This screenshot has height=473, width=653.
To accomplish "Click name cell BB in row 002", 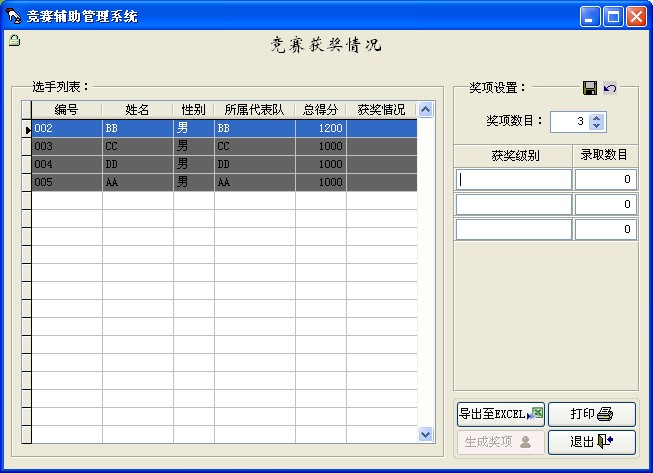I will 137,128.
